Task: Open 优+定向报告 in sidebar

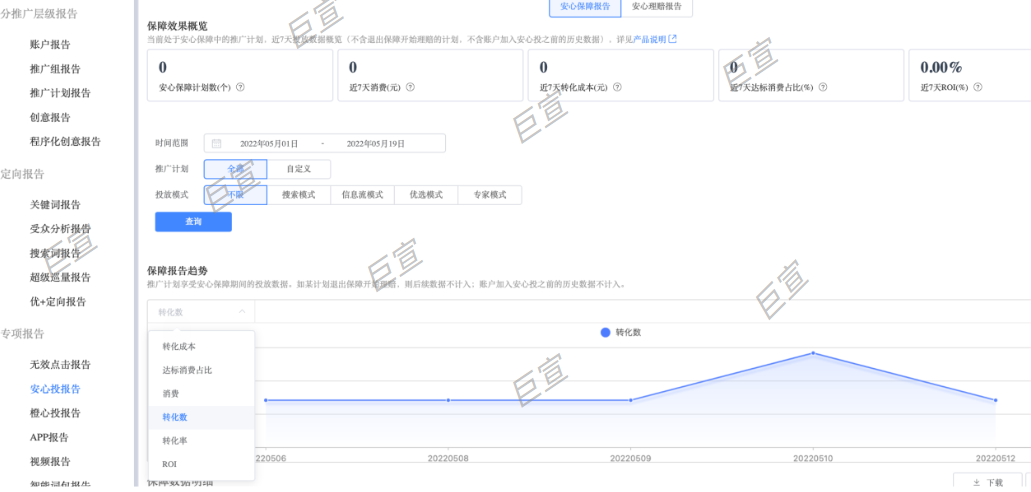Action: tap(58, 302)
